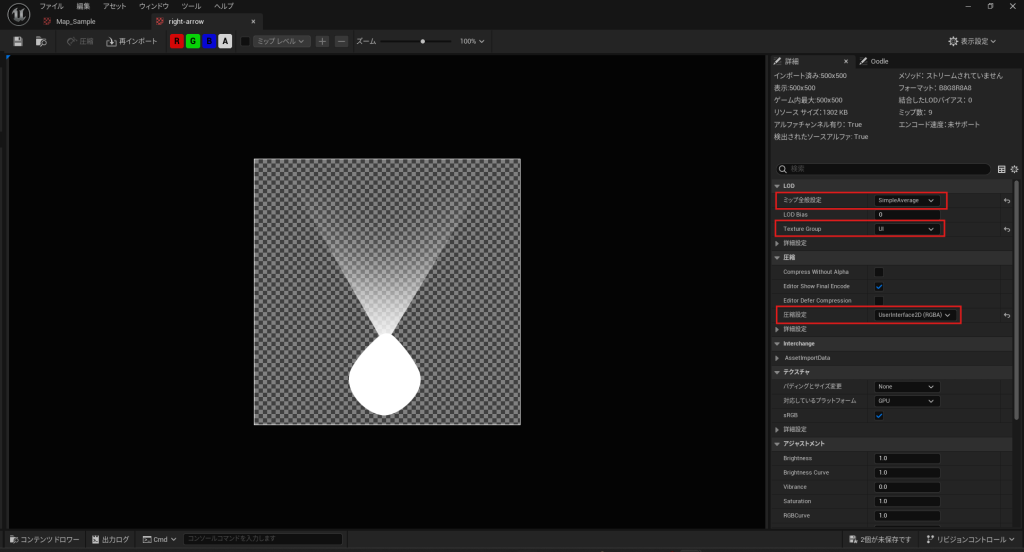1024x552 pixels.
Task: Toggle the red channel R button
Action: (x=177, y=41)
